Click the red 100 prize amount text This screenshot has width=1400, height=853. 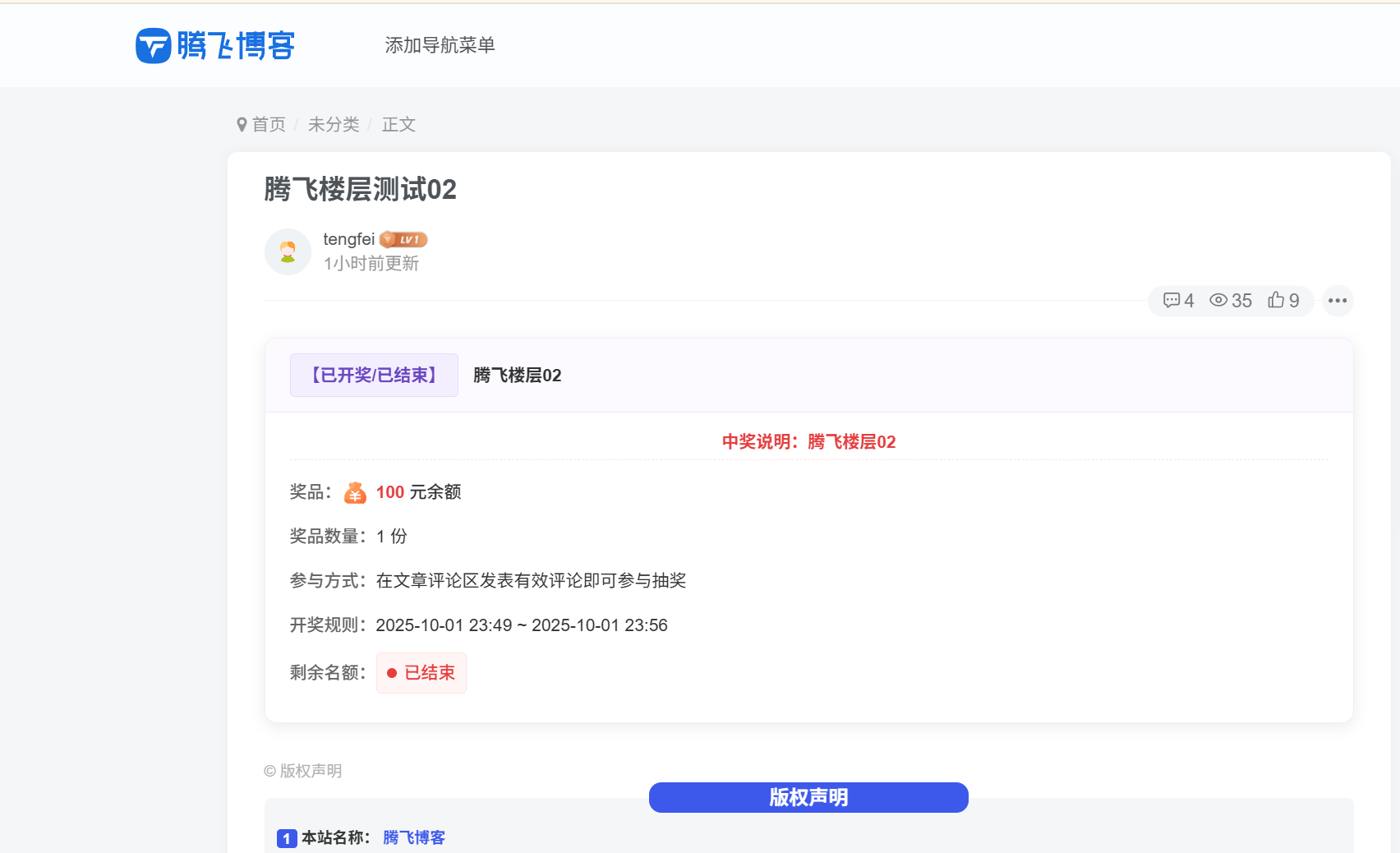click(388, 491)
